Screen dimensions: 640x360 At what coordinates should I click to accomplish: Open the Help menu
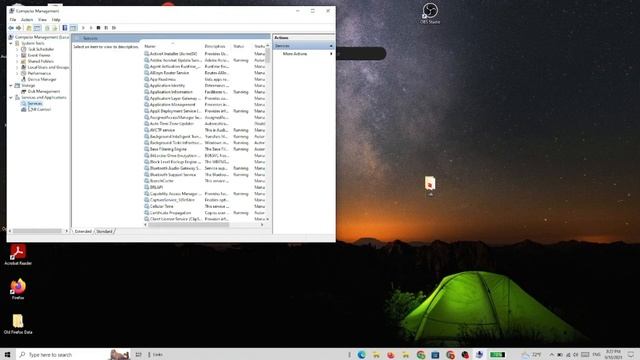pyautogui.click(x=56, y=20)
